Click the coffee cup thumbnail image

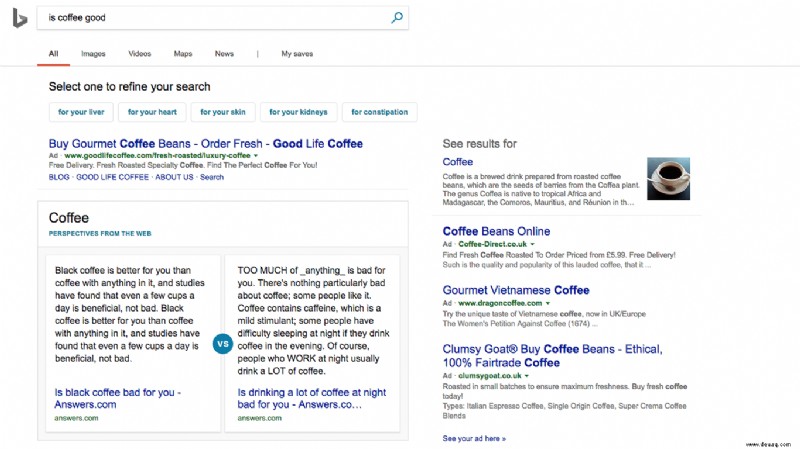click(668, 179)
